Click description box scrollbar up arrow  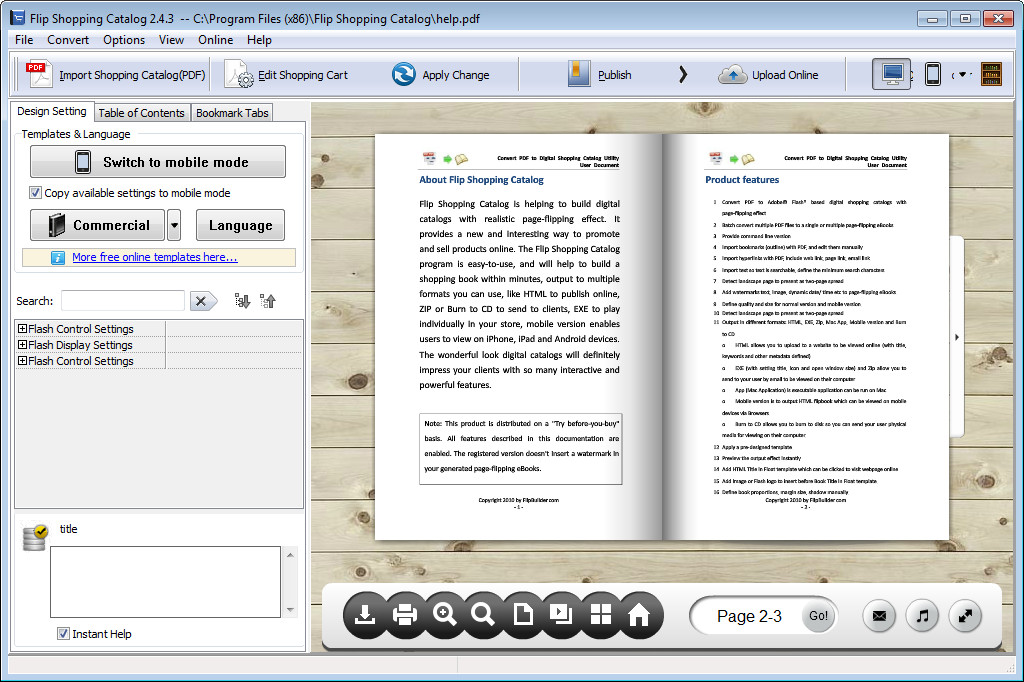tap(290, 555)
